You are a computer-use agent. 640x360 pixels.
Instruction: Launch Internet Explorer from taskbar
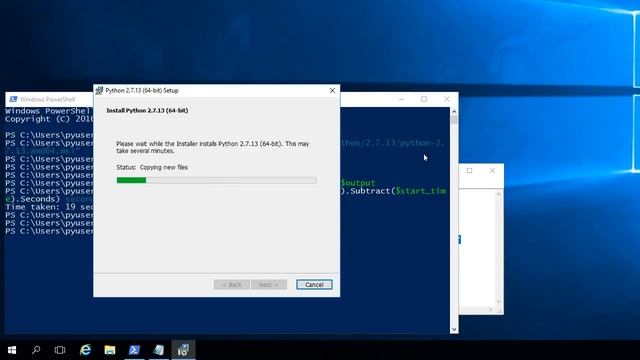point(85,350)
